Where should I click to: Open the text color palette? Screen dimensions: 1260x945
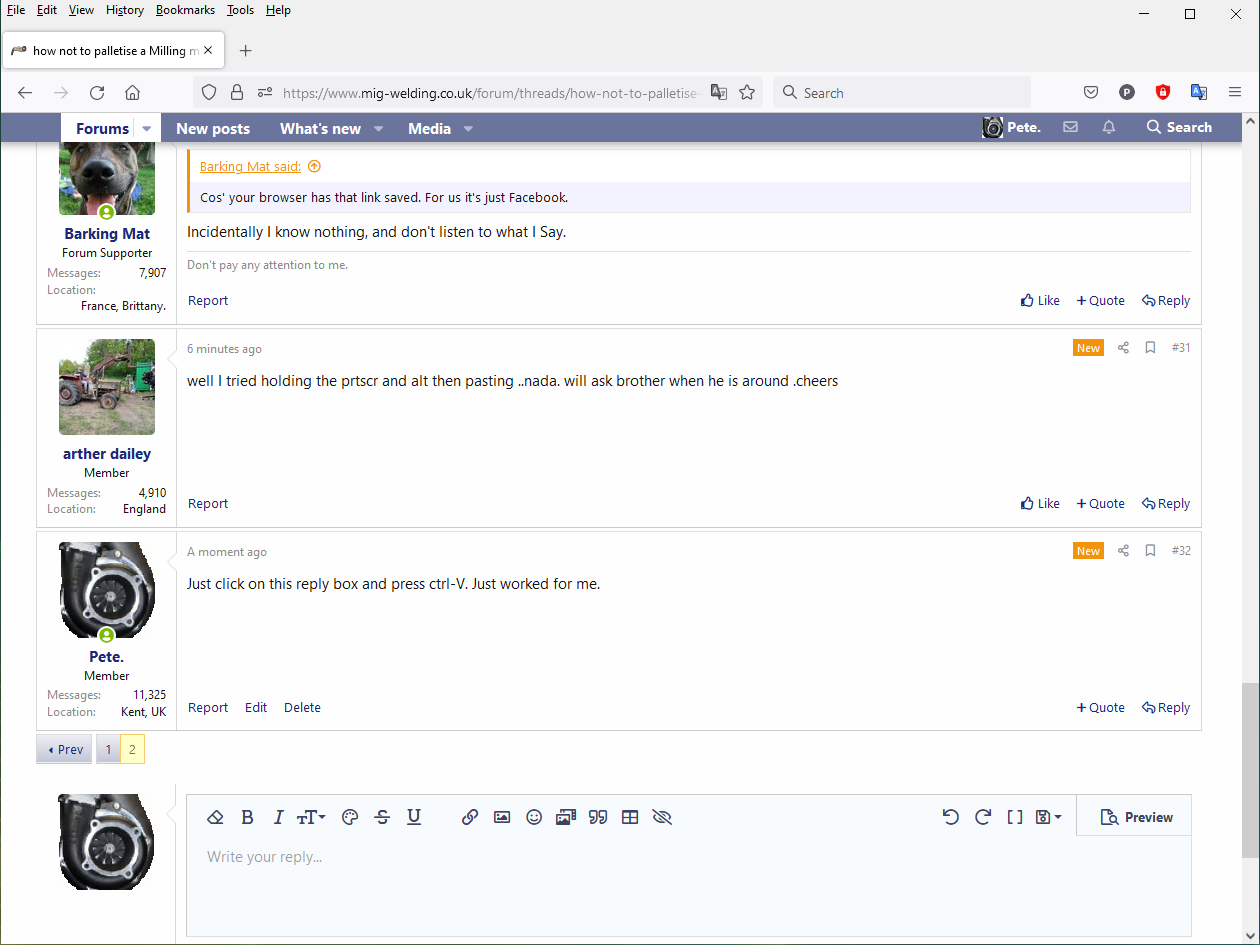pyautogui.click(x=349, y=817)
